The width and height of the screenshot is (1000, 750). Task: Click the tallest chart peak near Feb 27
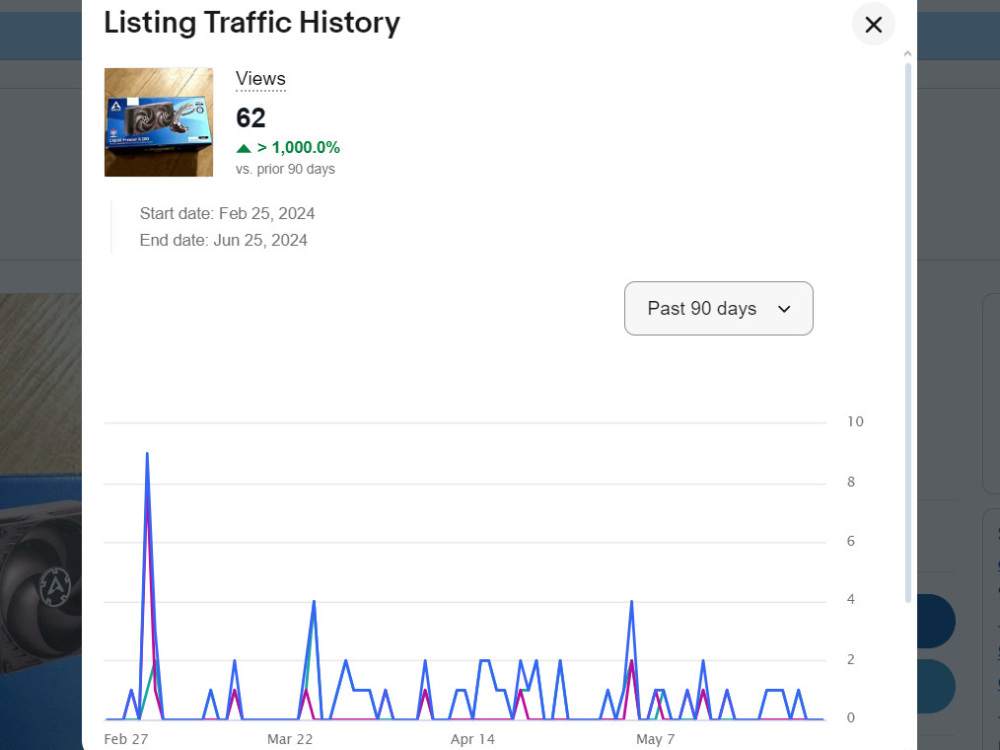coord(147,454)
